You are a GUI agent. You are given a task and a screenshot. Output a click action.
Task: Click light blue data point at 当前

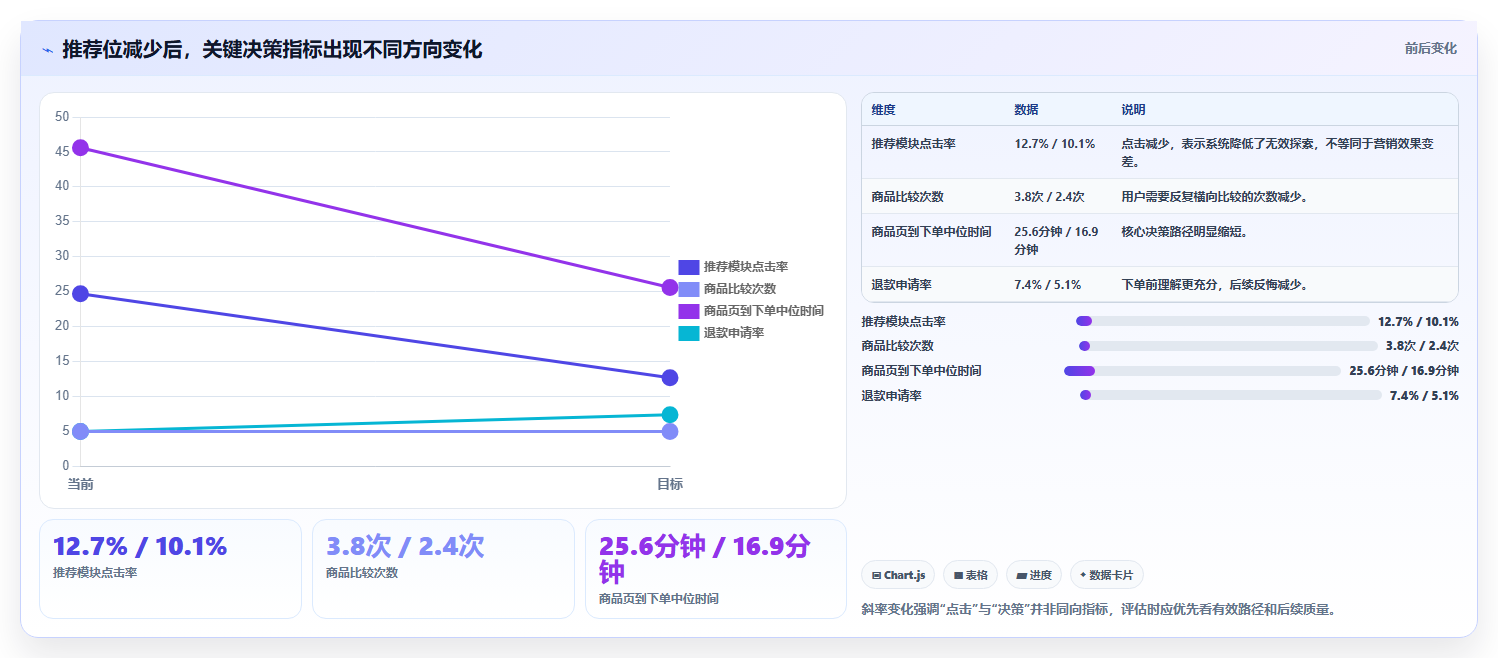(x=81, y=432)
